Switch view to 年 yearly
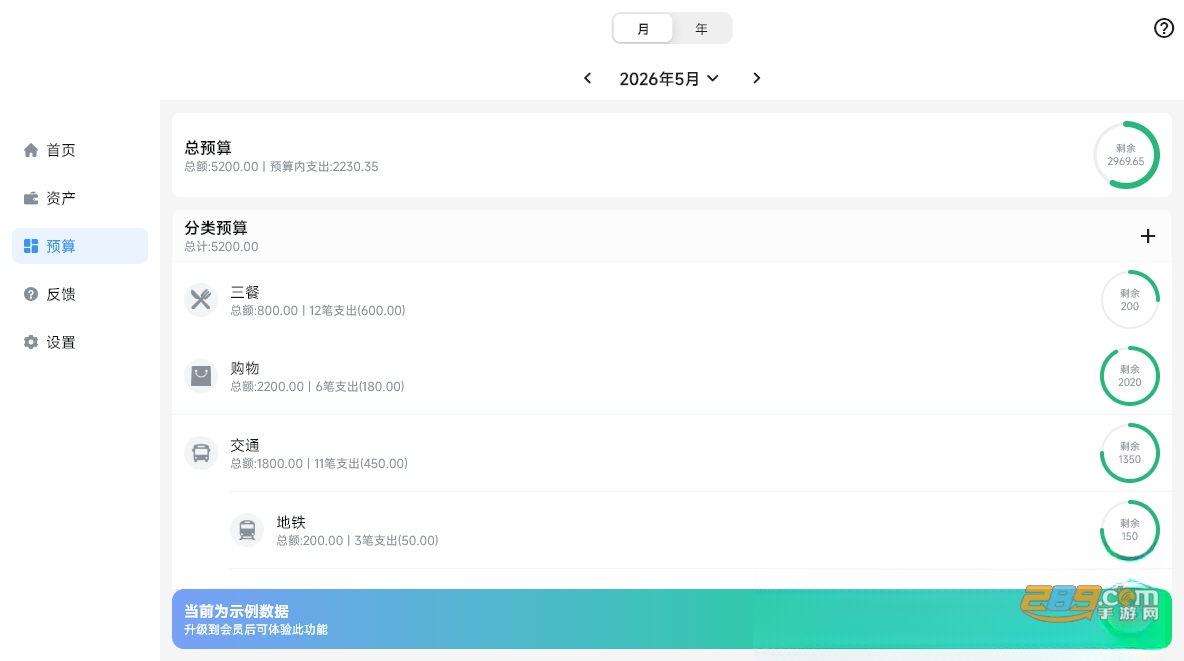Image resolution: width=1184 pixels, height=661 pixels. [701, 29]
